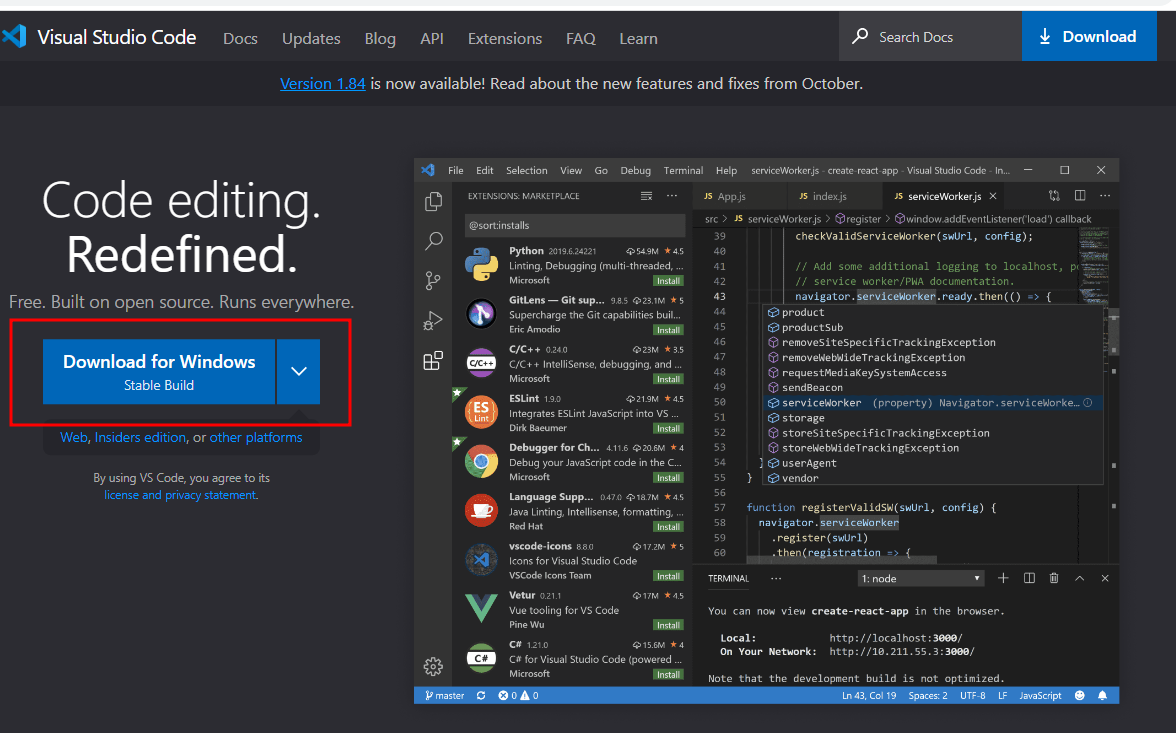Viewport: 1176px width, 733px height.
Task: Click the feedback smiley in status bar
Action: click(x=1079, y=695)
